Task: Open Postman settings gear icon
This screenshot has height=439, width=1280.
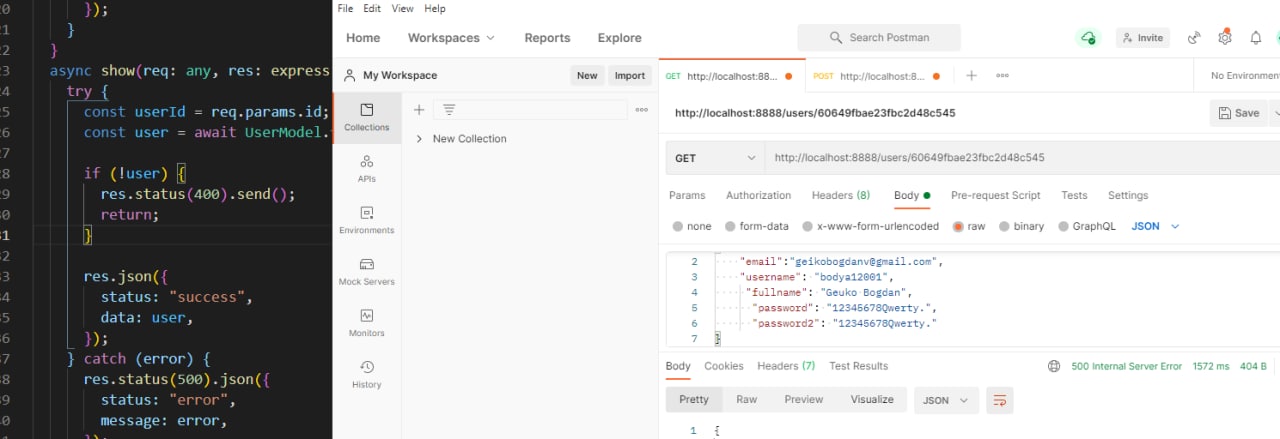Action: (1225, 38)
